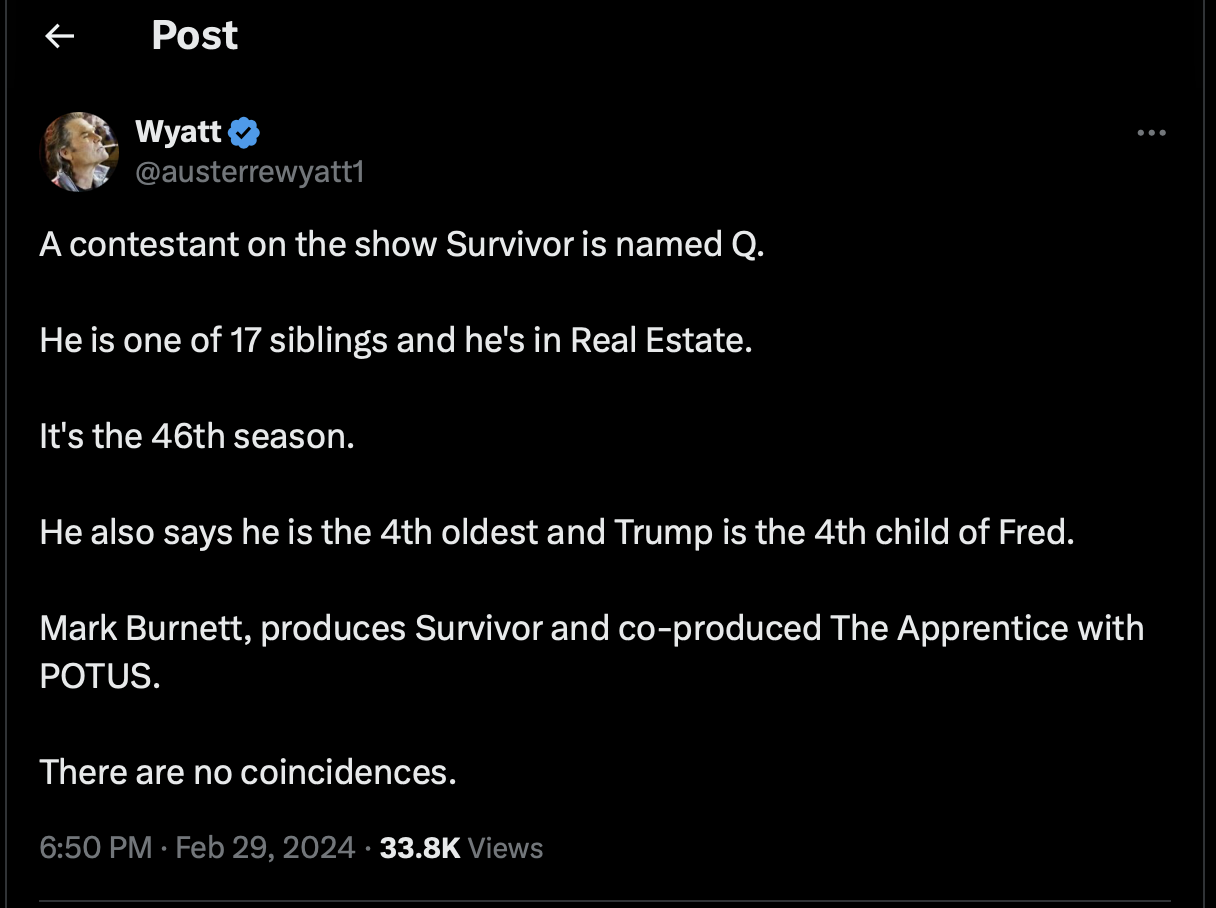The height and width of the screenshot is (908, 1216).
Task: Select the line mentioning 17 siblings
Action: pos(395,341)
